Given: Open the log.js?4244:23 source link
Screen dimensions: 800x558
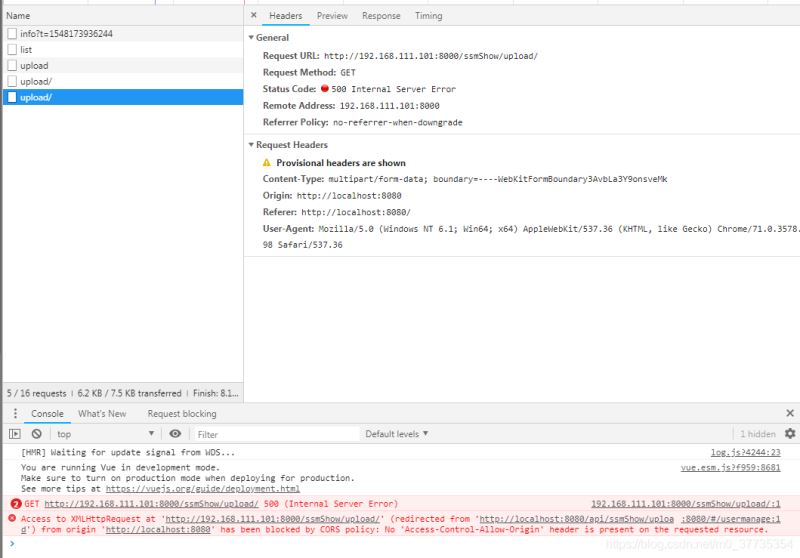Looking at the screenshot, I should (x=745, y=452).
